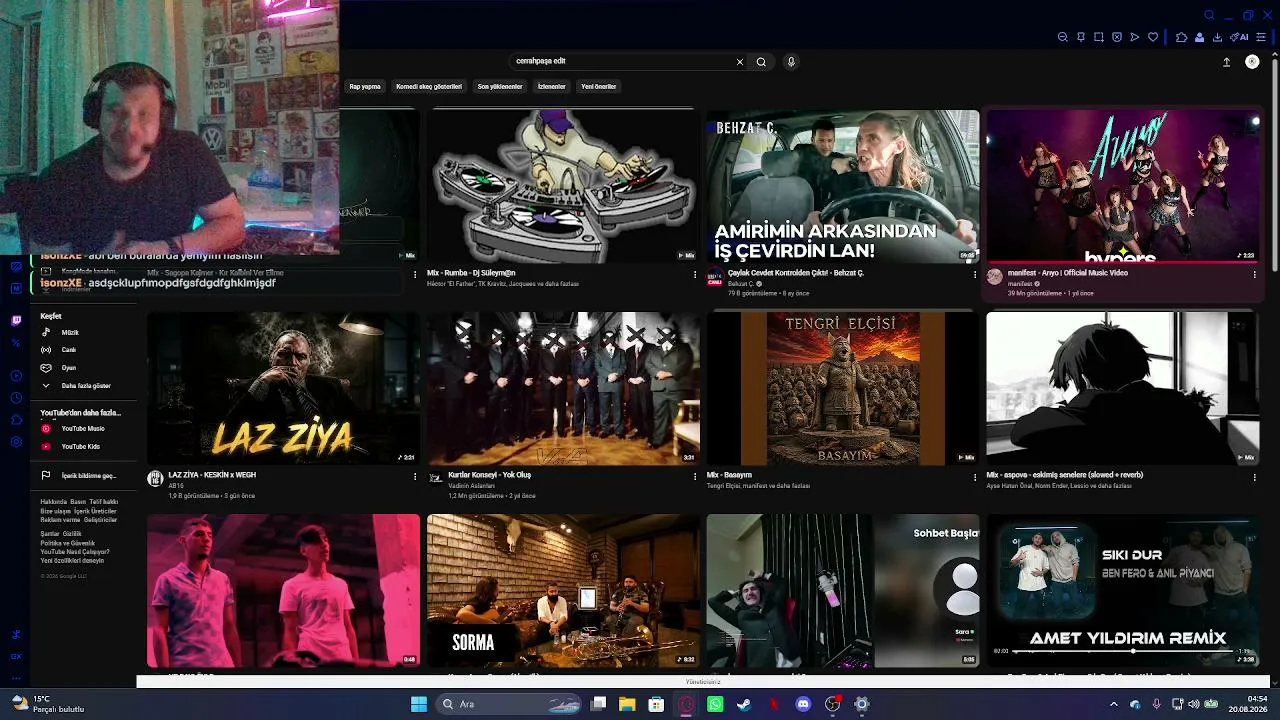Click the YouTube upload arrow icon
Viewport: 1280px width, 720px height.
click(1227, 62)
